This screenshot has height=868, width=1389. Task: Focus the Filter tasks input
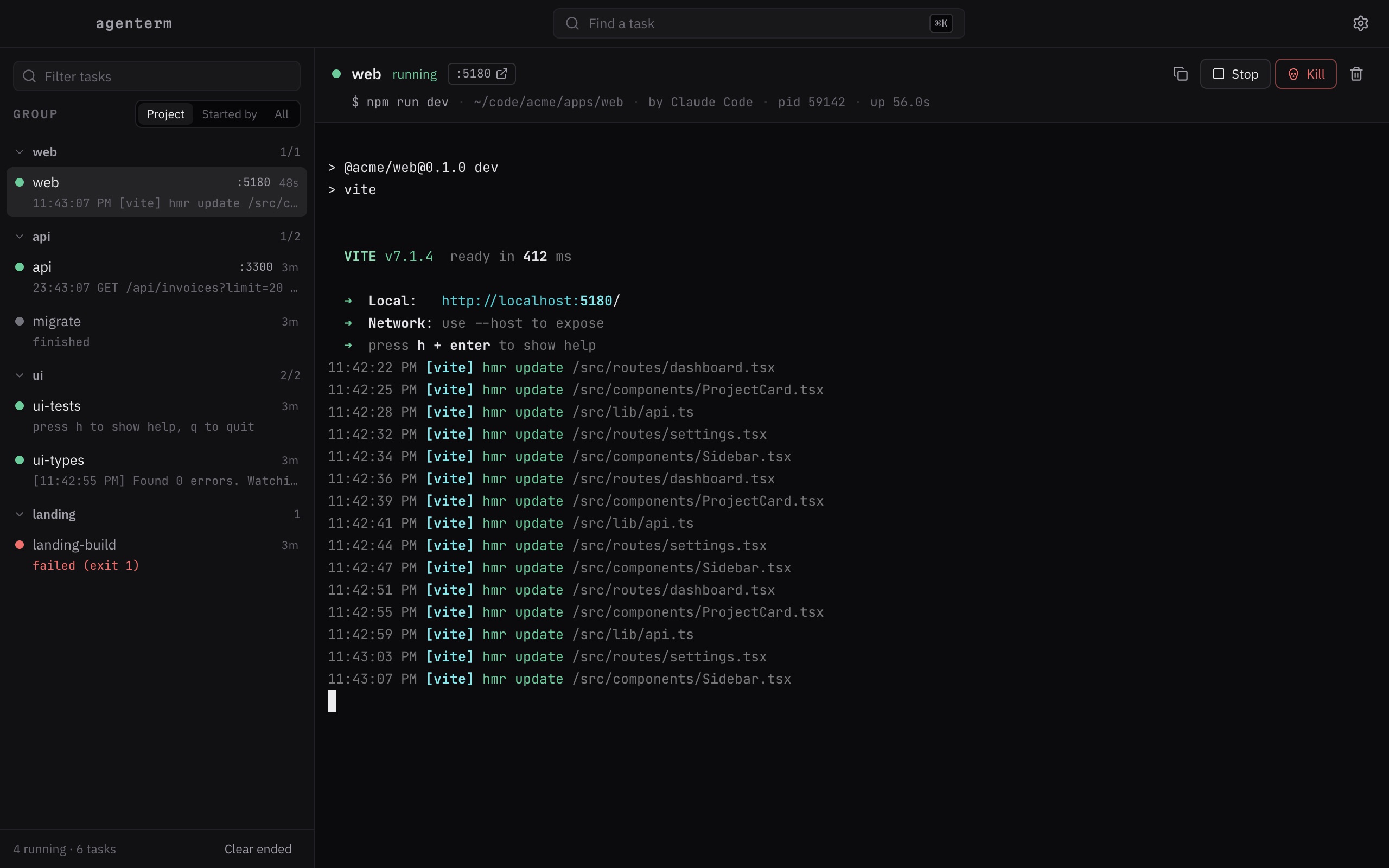pos(157,76)
